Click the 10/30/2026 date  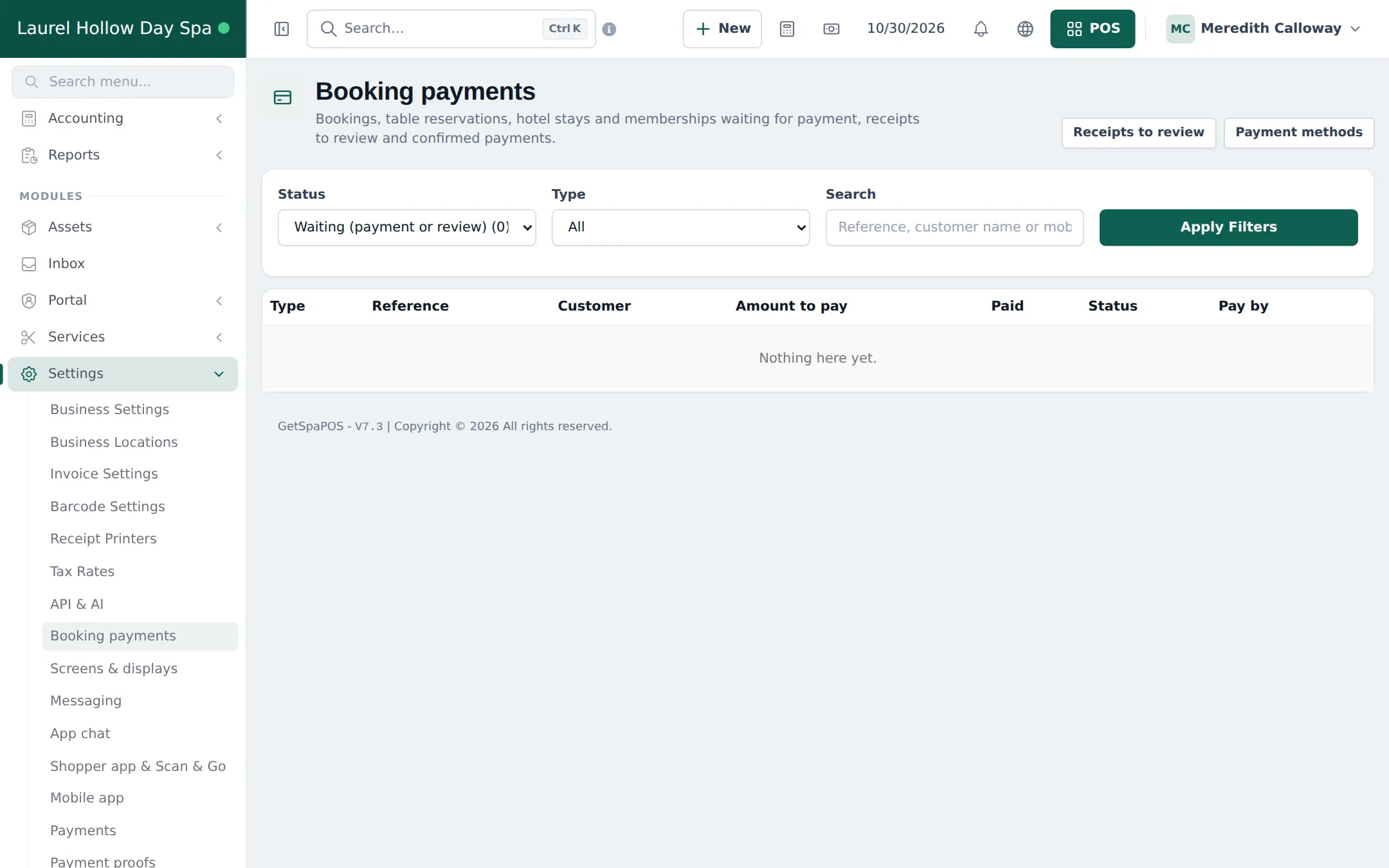coord(905,28)
